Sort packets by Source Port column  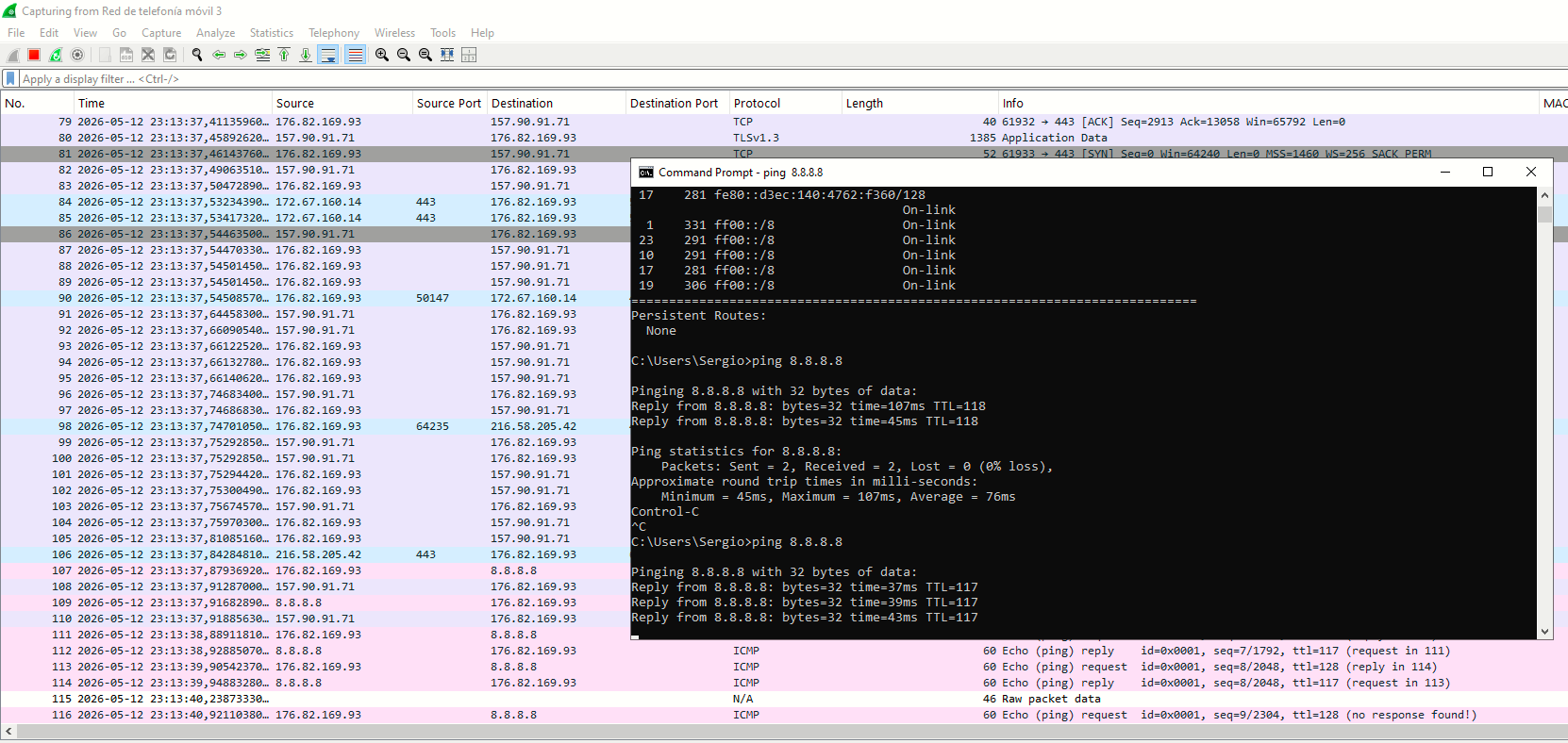tap(449, 103)
